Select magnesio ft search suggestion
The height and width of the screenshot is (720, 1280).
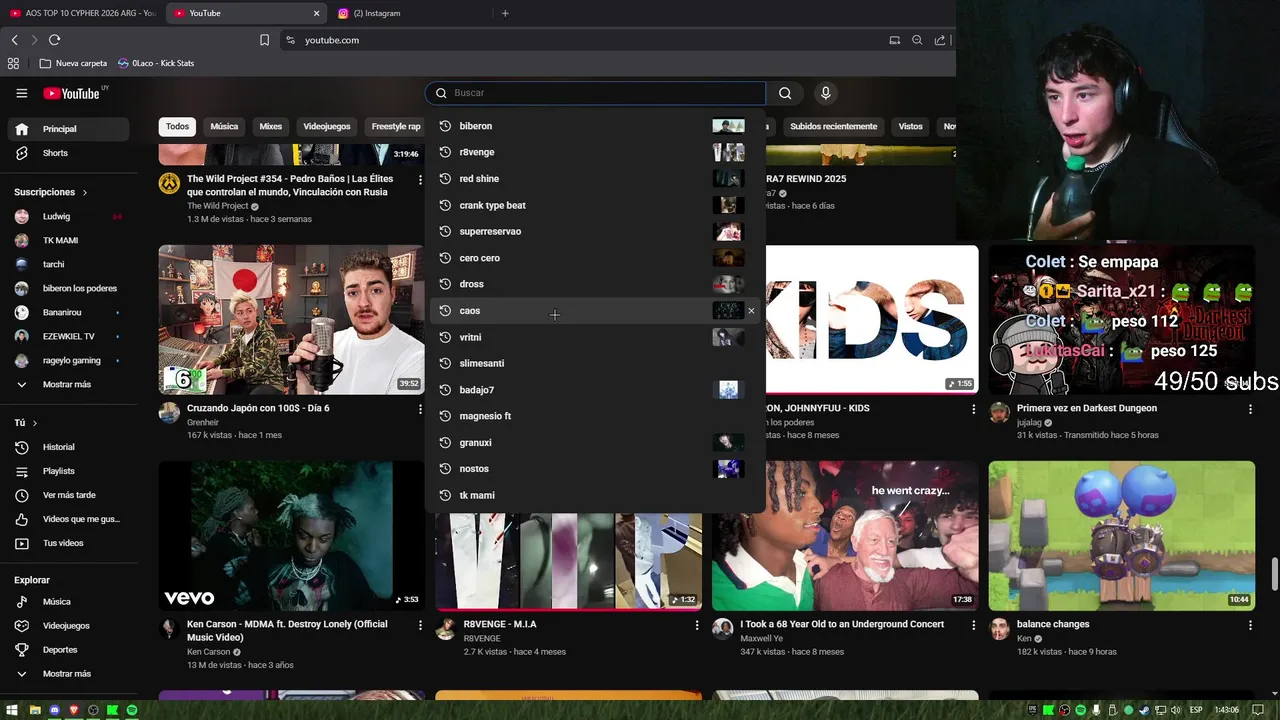(596, 416)
